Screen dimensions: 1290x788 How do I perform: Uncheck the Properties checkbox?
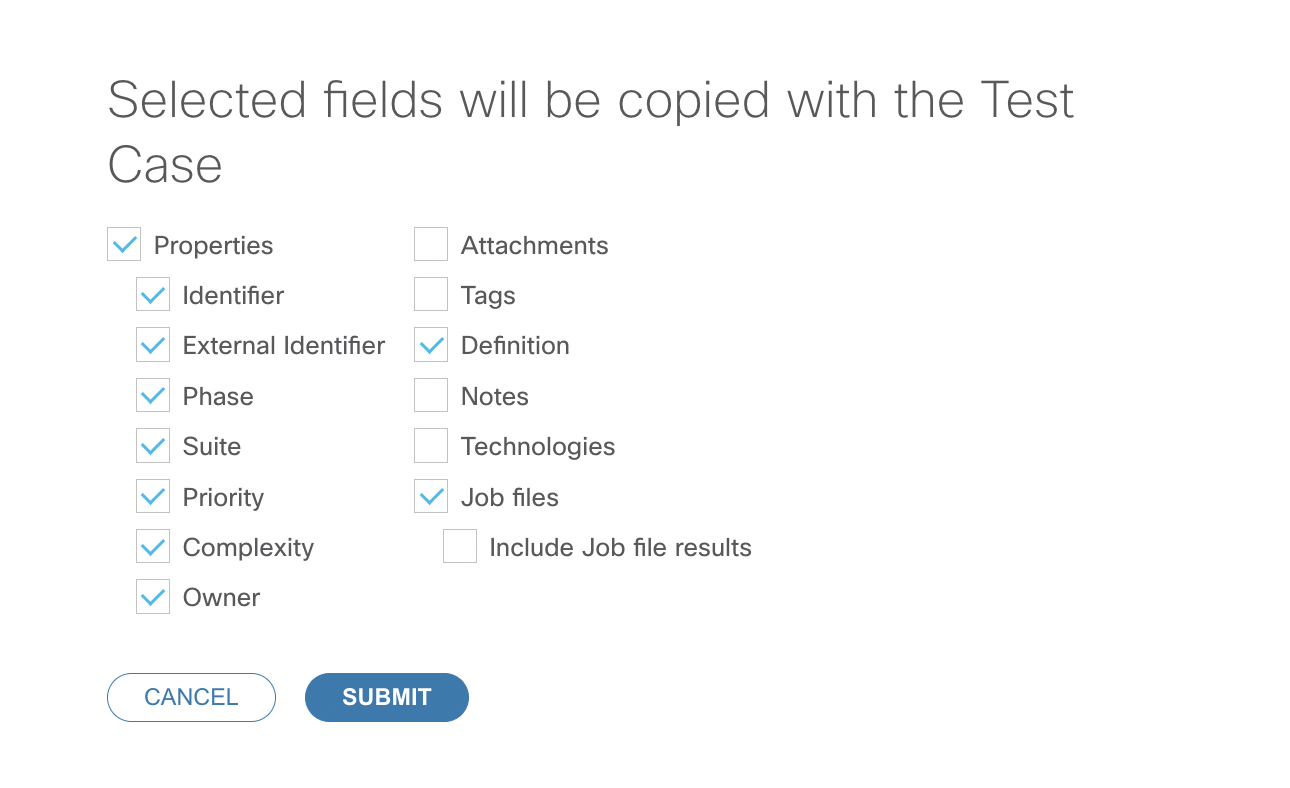tap(124, 245)
